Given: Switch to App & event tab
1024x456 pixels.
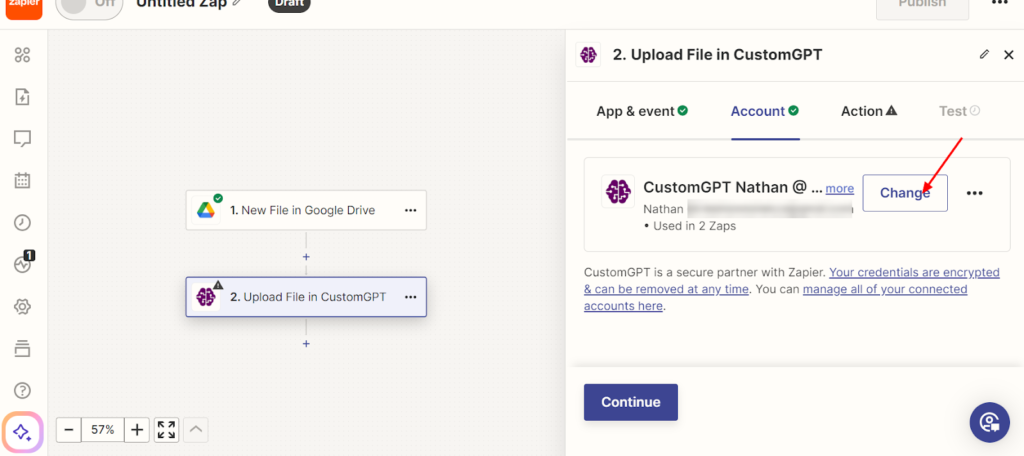Looking at the screenshot, I should (641, 111).
